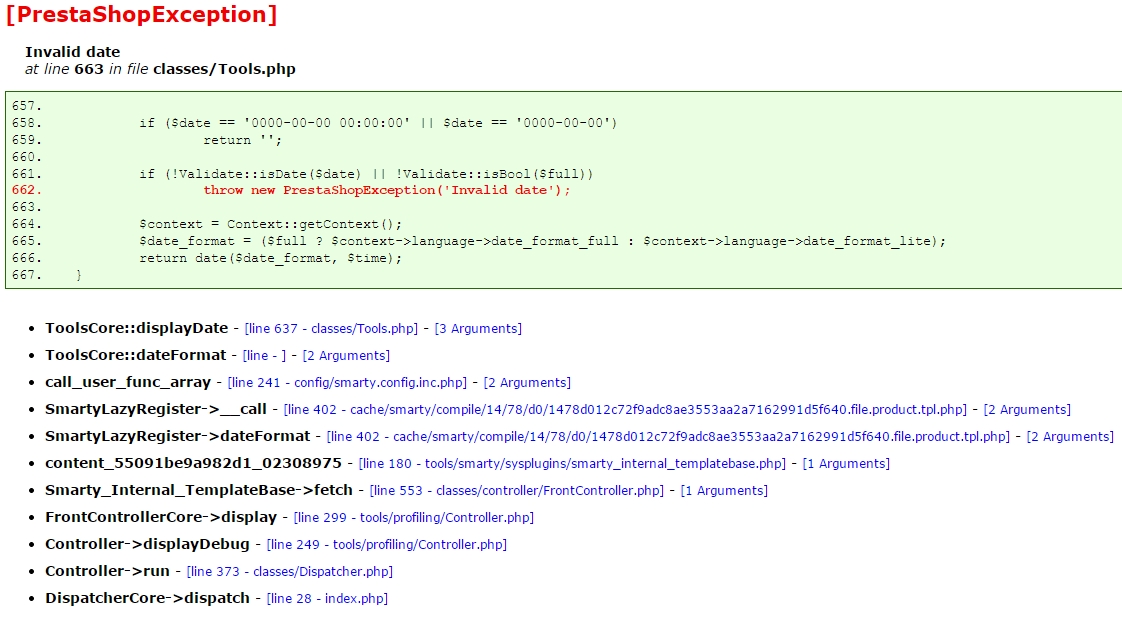Image resolution: width=1122 pixels, height=638 pixels.
Task: Click the line number 663 in the error message
Action: [x=89, y=69]
